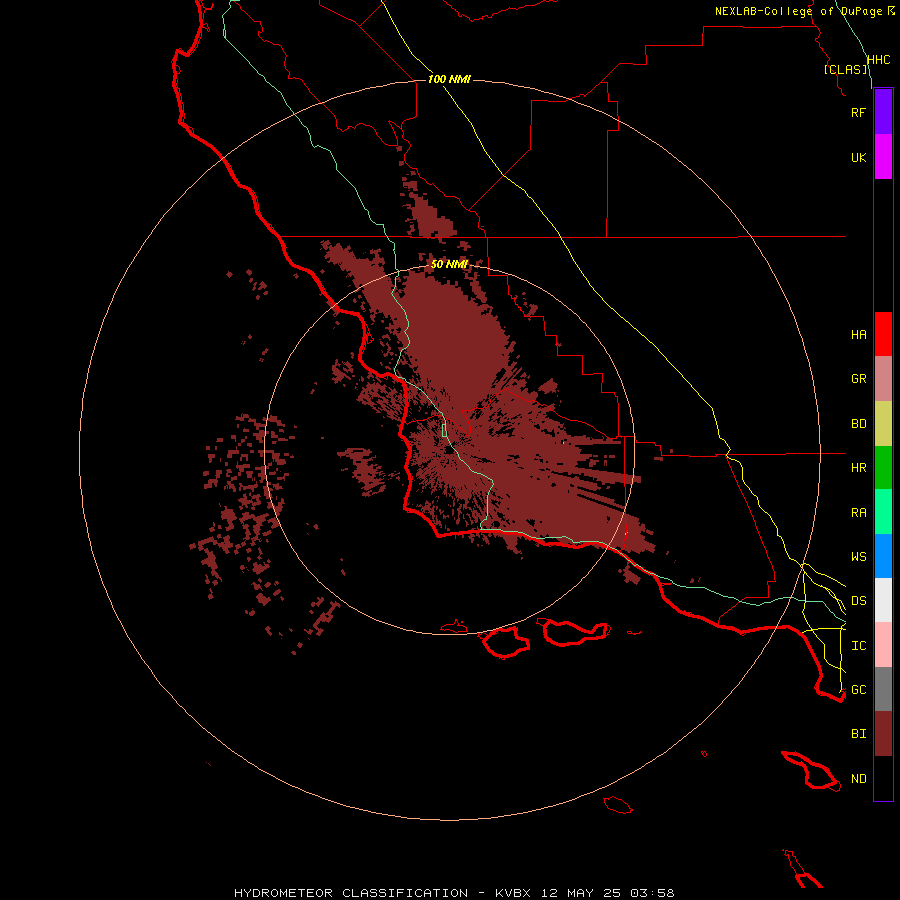This screenshot has height=900, width=900.
Task: Click the GC gray legend swatch
Action: pyautogui.click(x=883, y=689)
